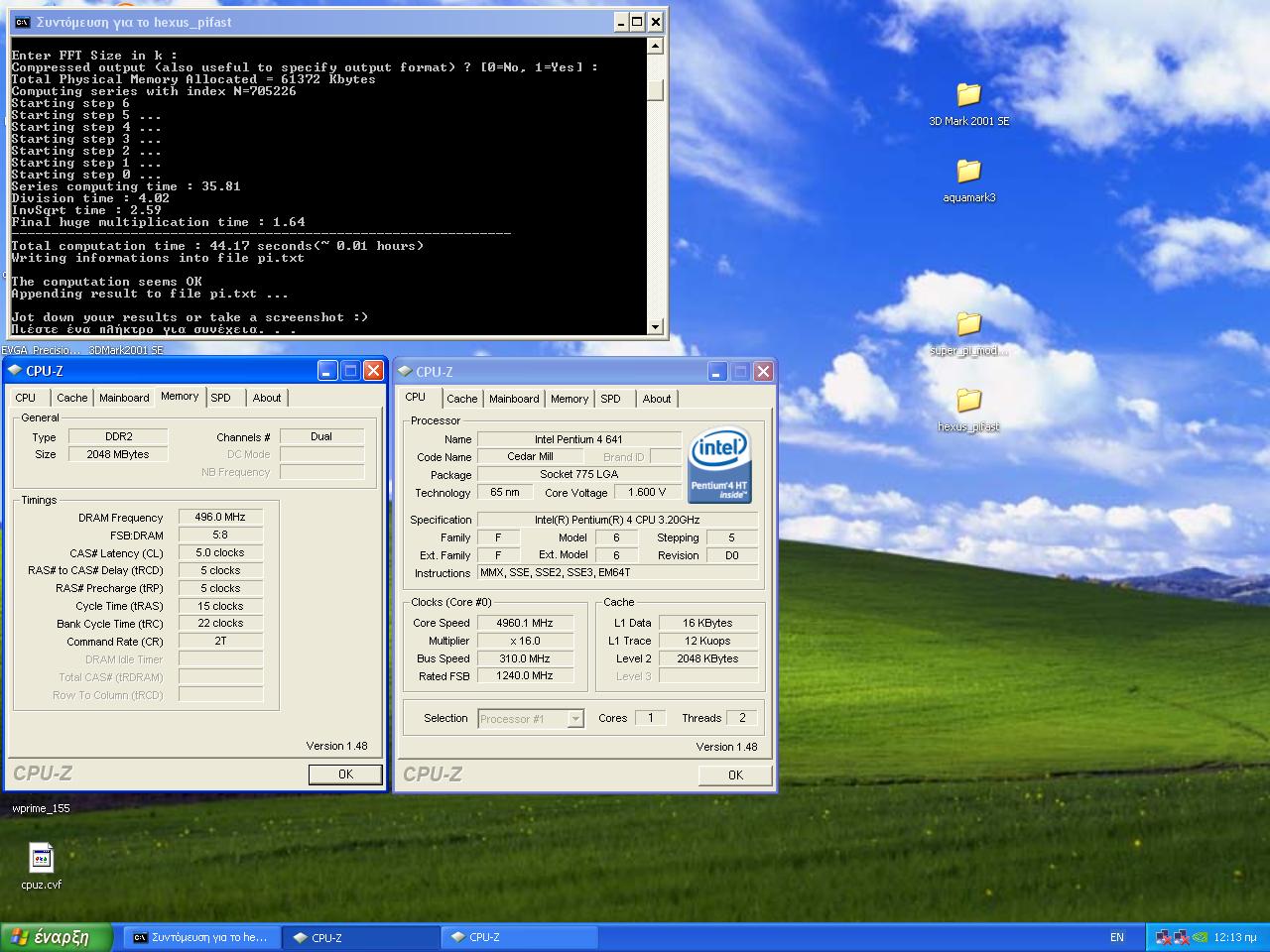Click OK in the CPU-tab CPU-Z window
Viewport: 1270px width, 952px height.
click(735, 775)
